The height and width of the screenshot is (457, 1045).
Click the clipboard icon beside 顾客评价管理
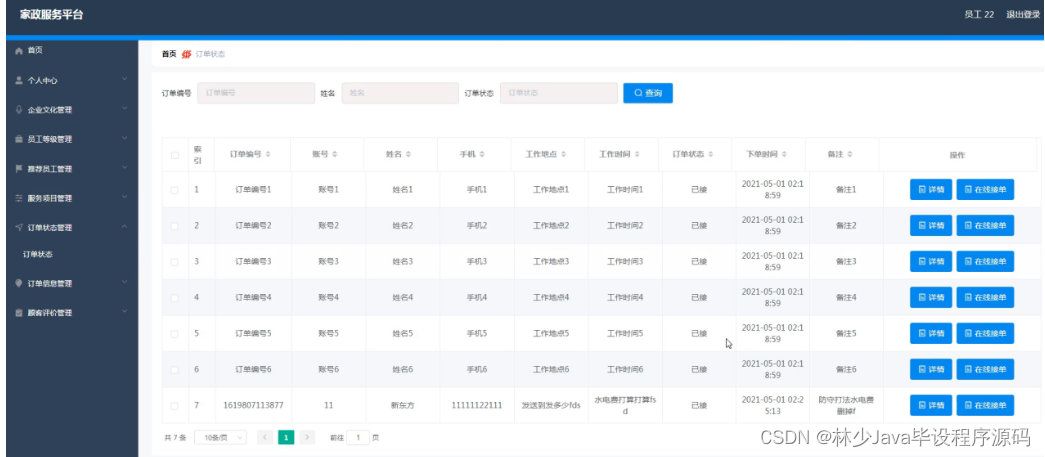pos(19,312)
